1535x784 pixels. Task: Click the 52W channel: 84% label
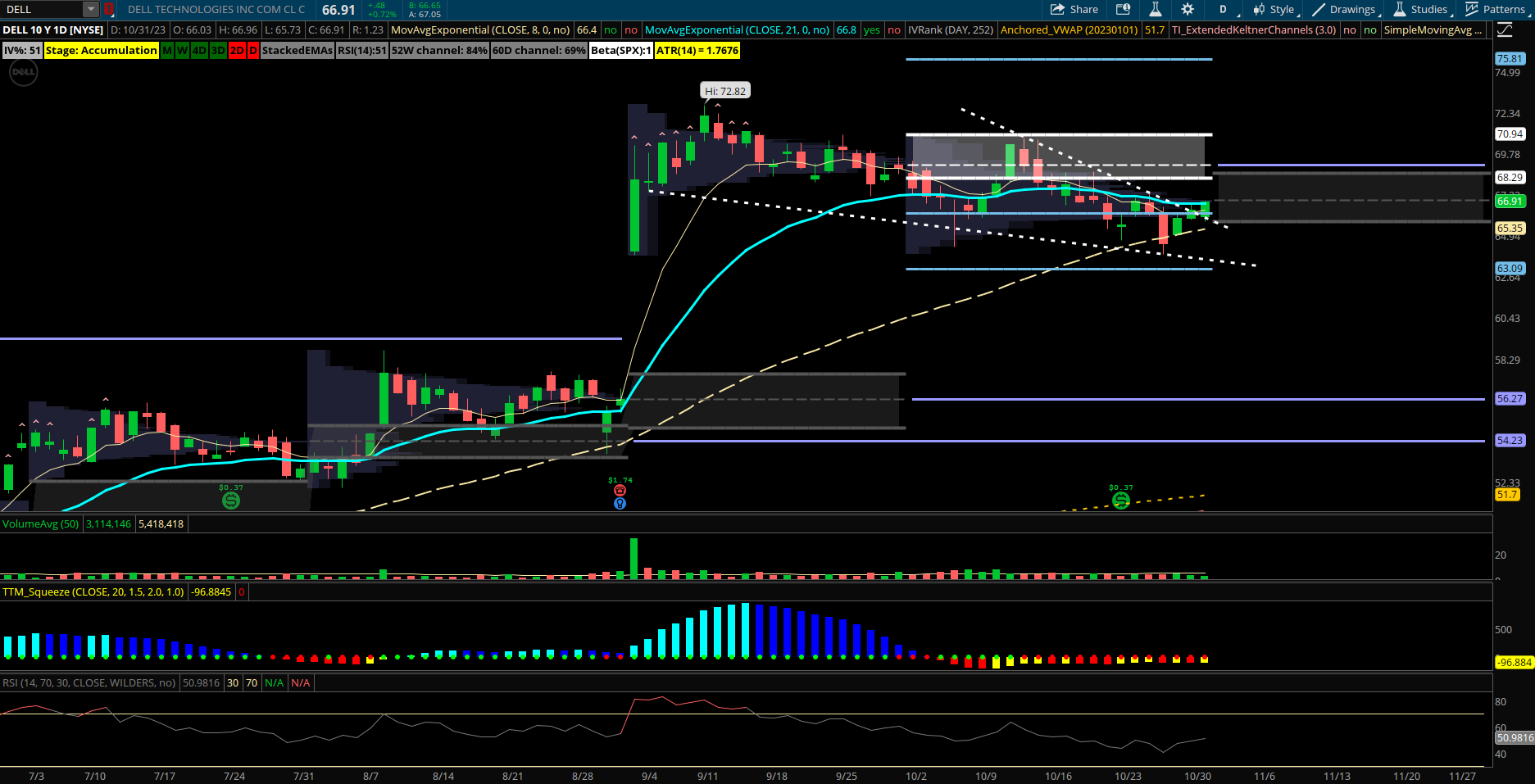point(439,51)
